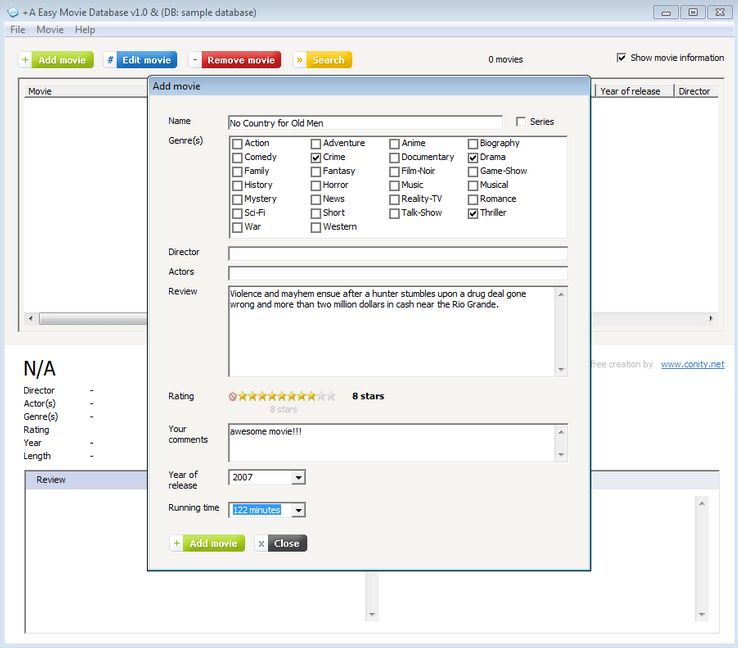Click into the Review text area
Image resolution: width=738 pixels, height=648 pixels.
click(x=392, y=331)
